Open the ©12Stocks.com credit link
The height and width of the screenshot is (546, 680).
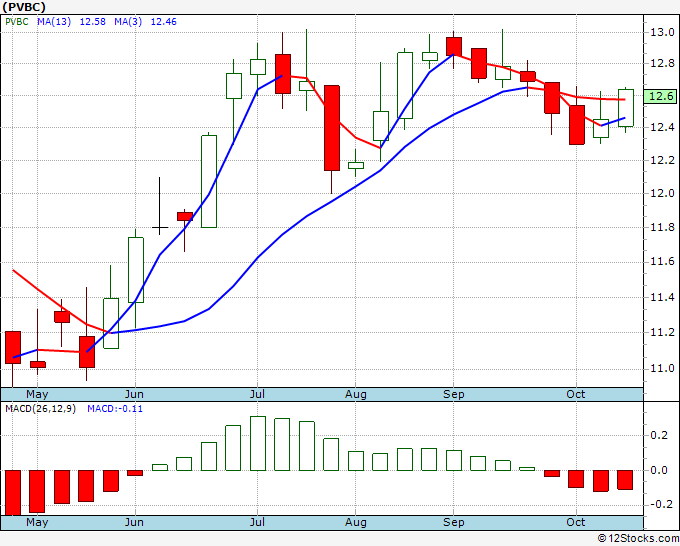(x=638, y=538)
